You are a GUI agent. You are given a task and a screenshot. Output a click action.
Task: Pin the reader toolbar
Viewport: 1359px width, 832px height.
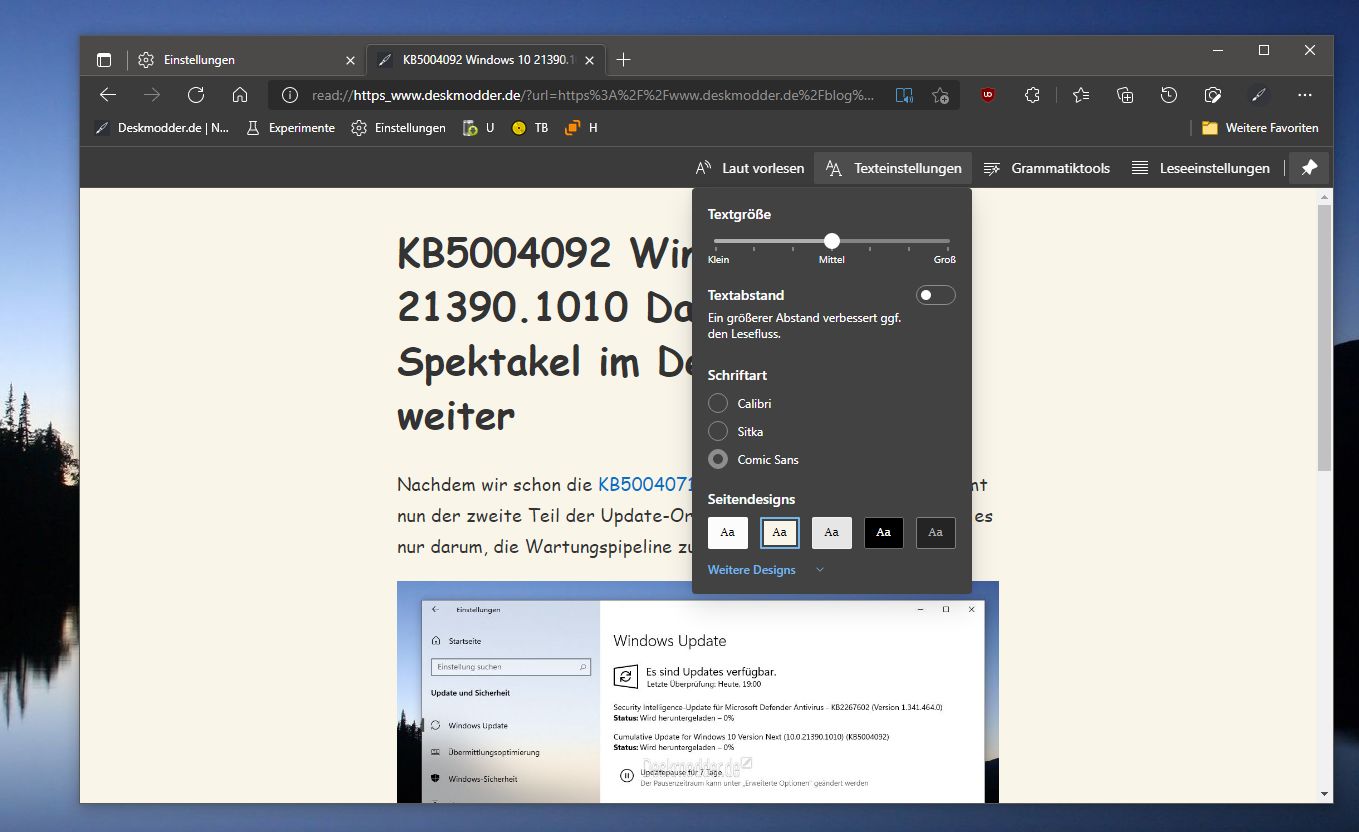1309,169
